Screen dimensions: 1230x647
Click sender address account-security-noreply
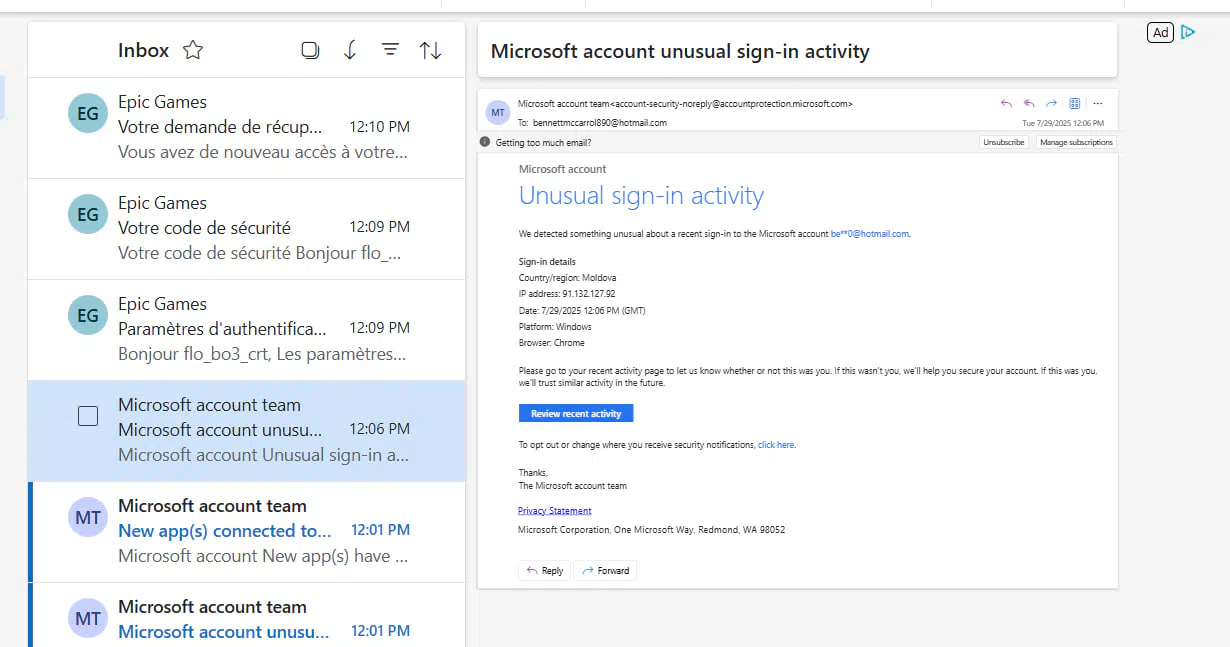(x=731, y=103)
